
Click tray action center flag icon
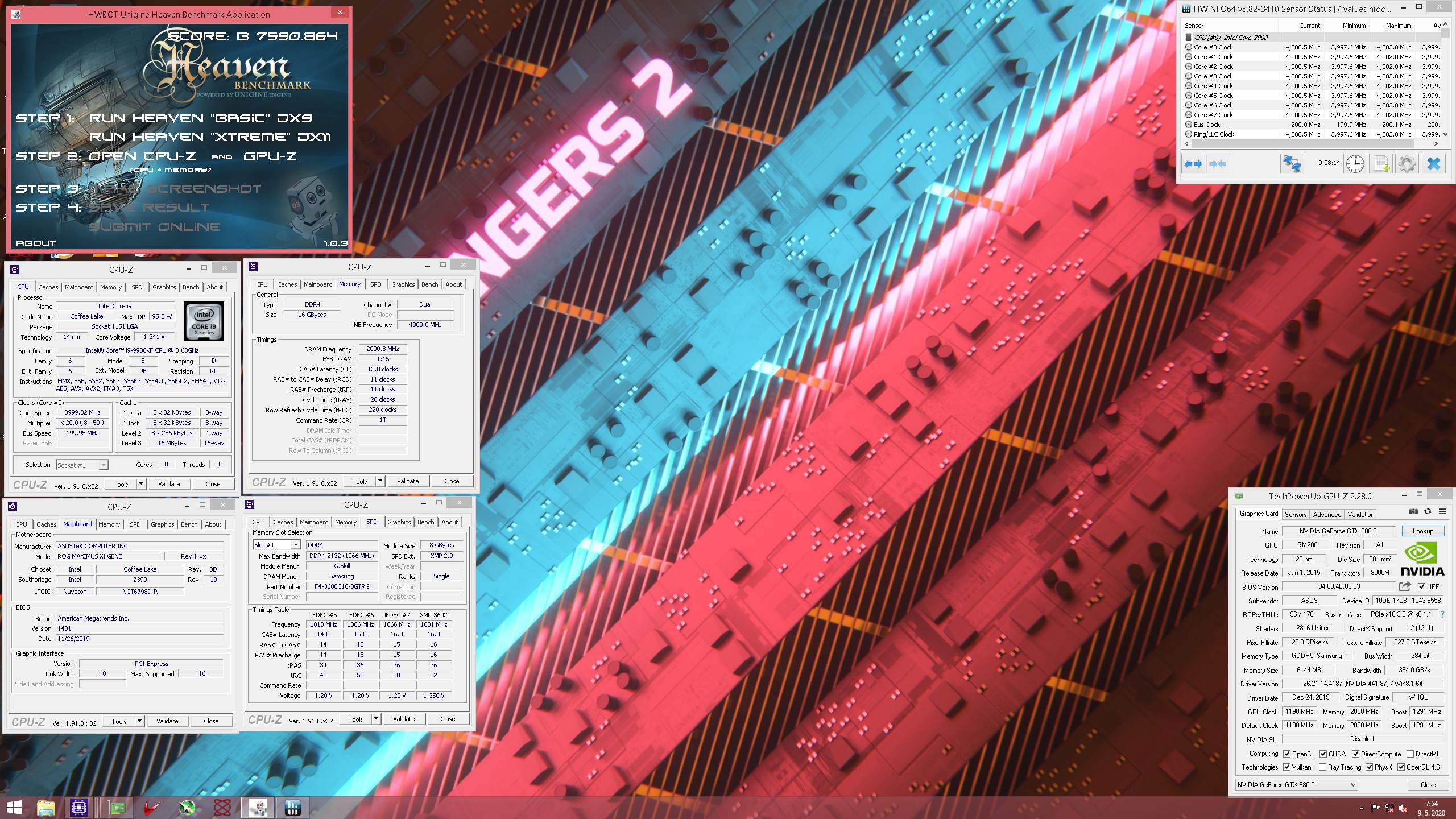(1376, 808)
